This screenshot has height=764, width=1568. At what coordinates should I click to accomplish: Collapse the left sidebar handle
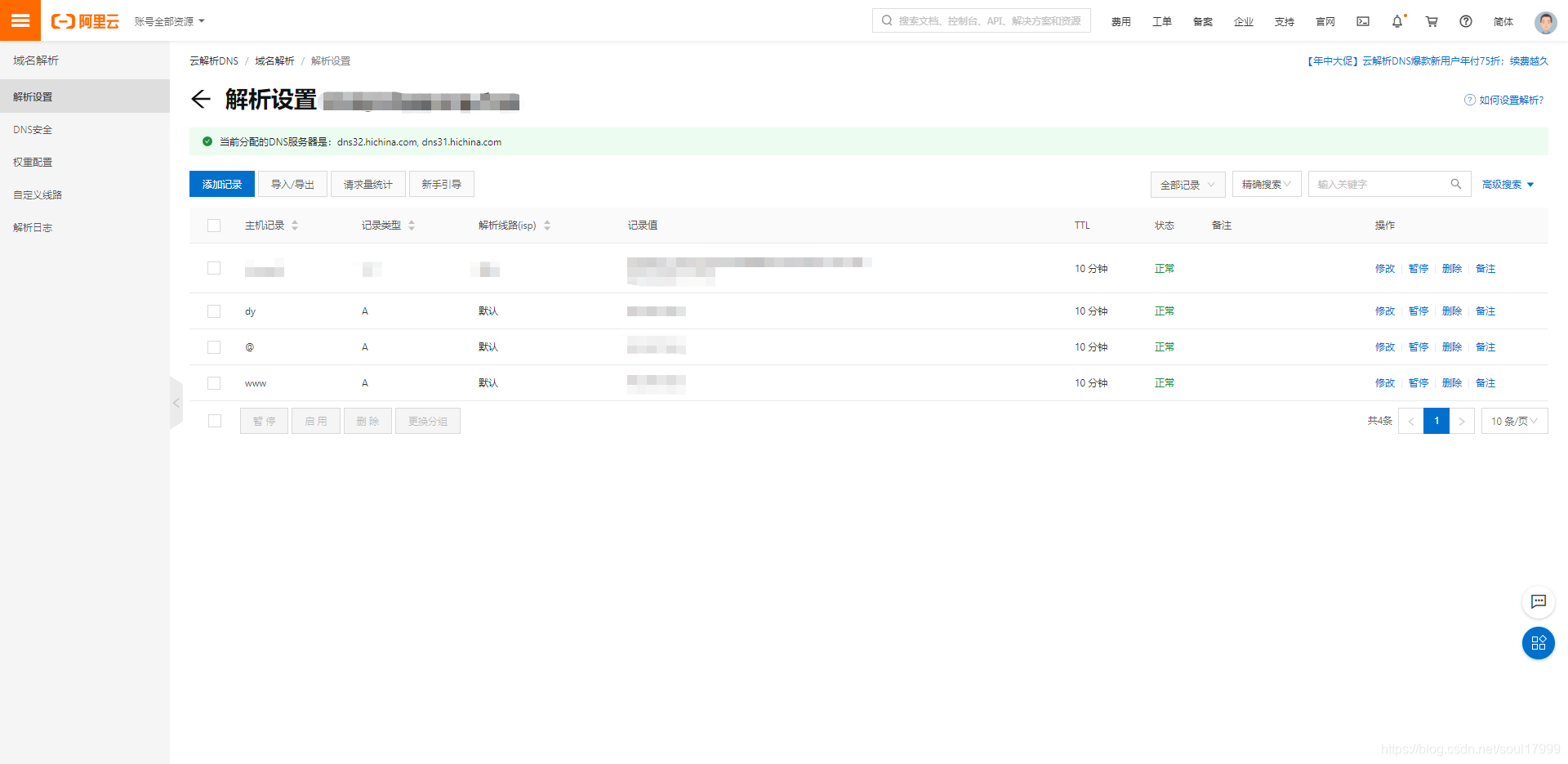pyautogui.click(x=176, y=403)
